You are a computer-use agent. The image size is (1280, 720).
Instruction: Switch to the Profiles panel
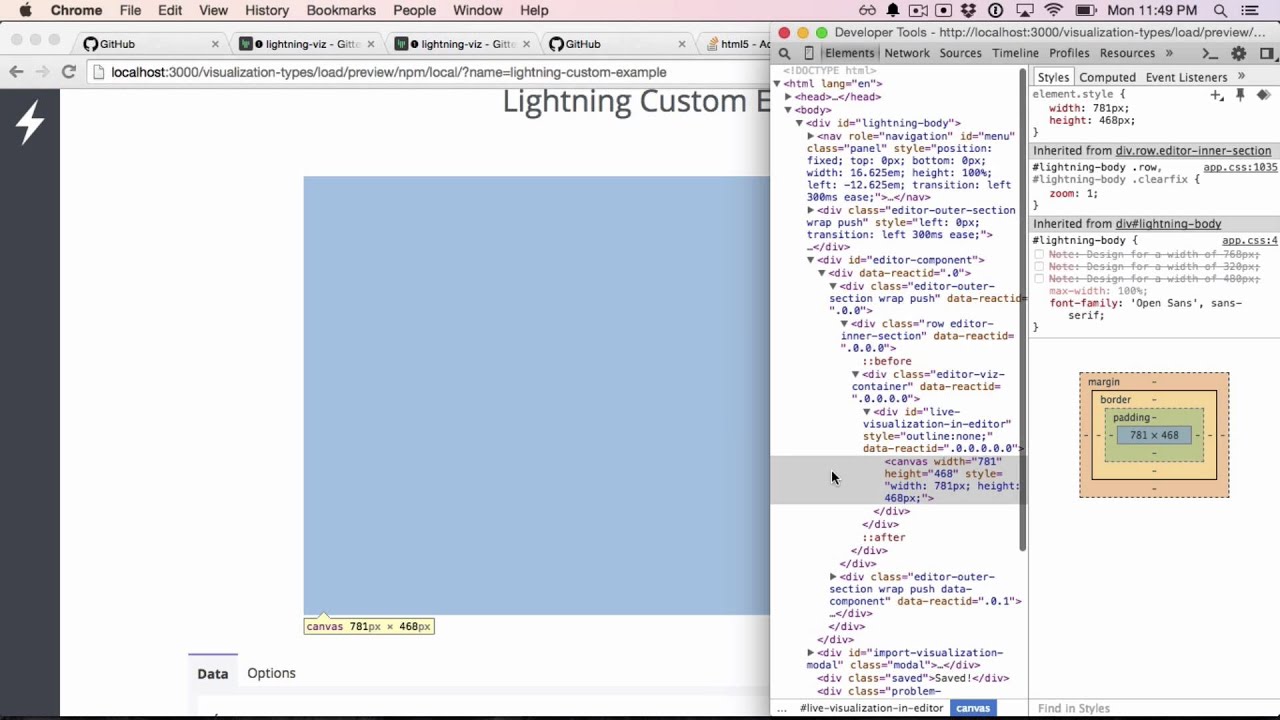click(1069, 53)
